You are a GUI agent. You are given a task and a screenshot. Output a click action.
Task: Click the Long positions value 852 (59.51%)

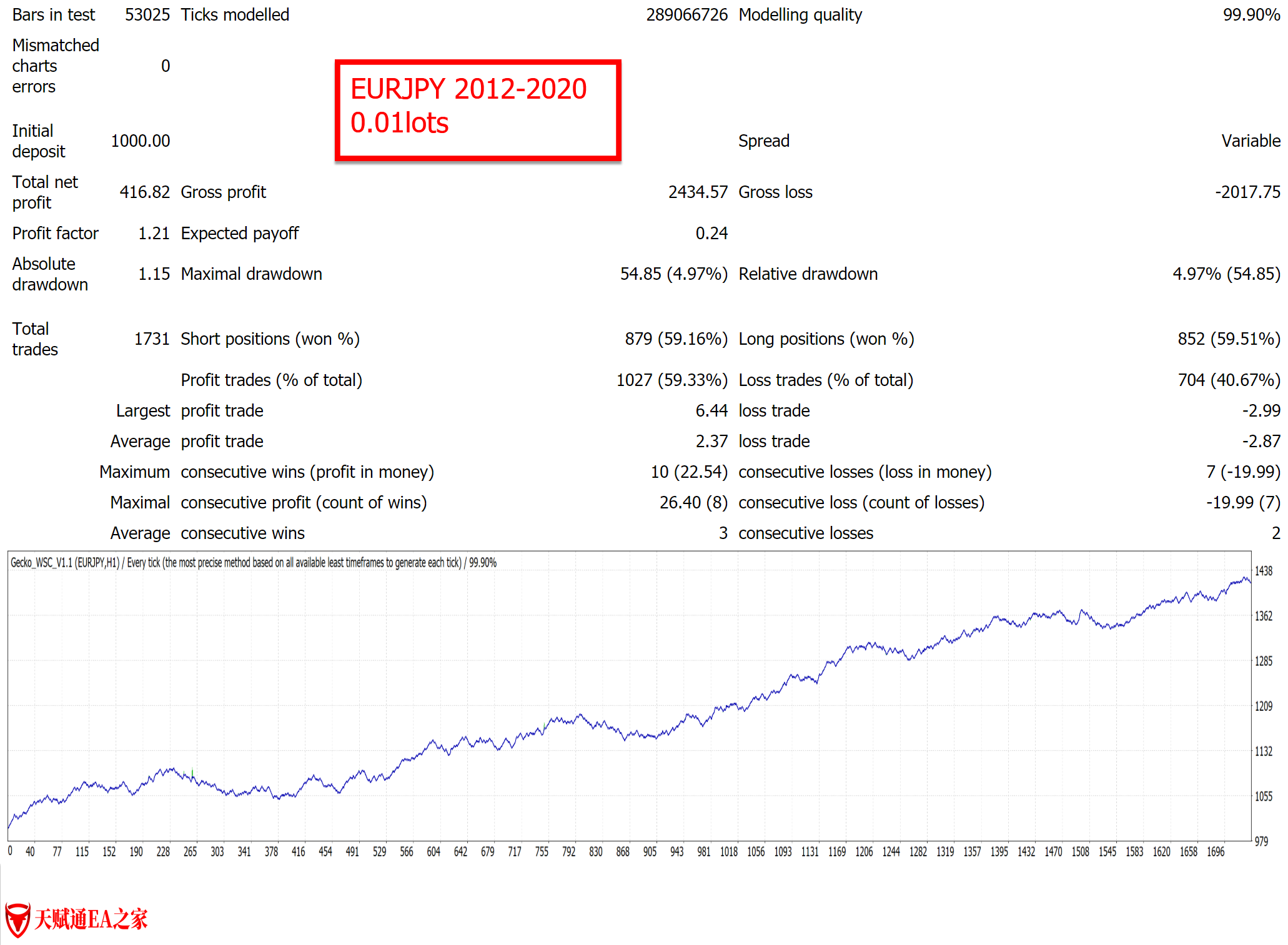1229,339
